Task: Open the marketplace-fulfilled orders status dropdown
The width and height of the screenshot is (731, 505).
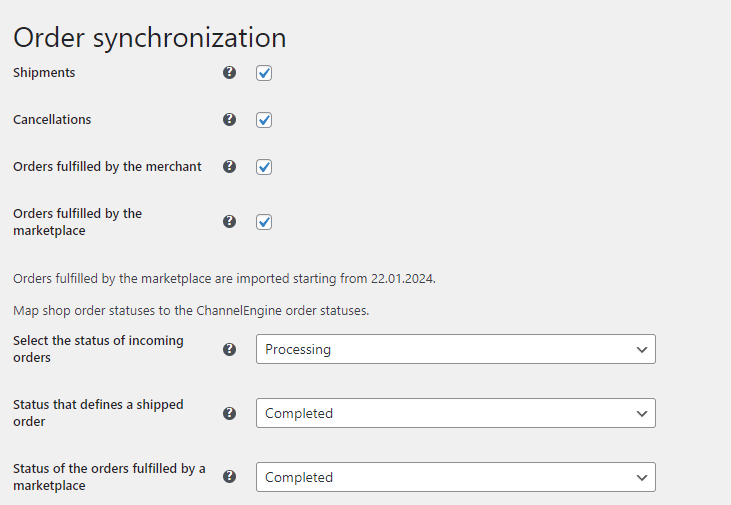Action: tap(455, 477)
